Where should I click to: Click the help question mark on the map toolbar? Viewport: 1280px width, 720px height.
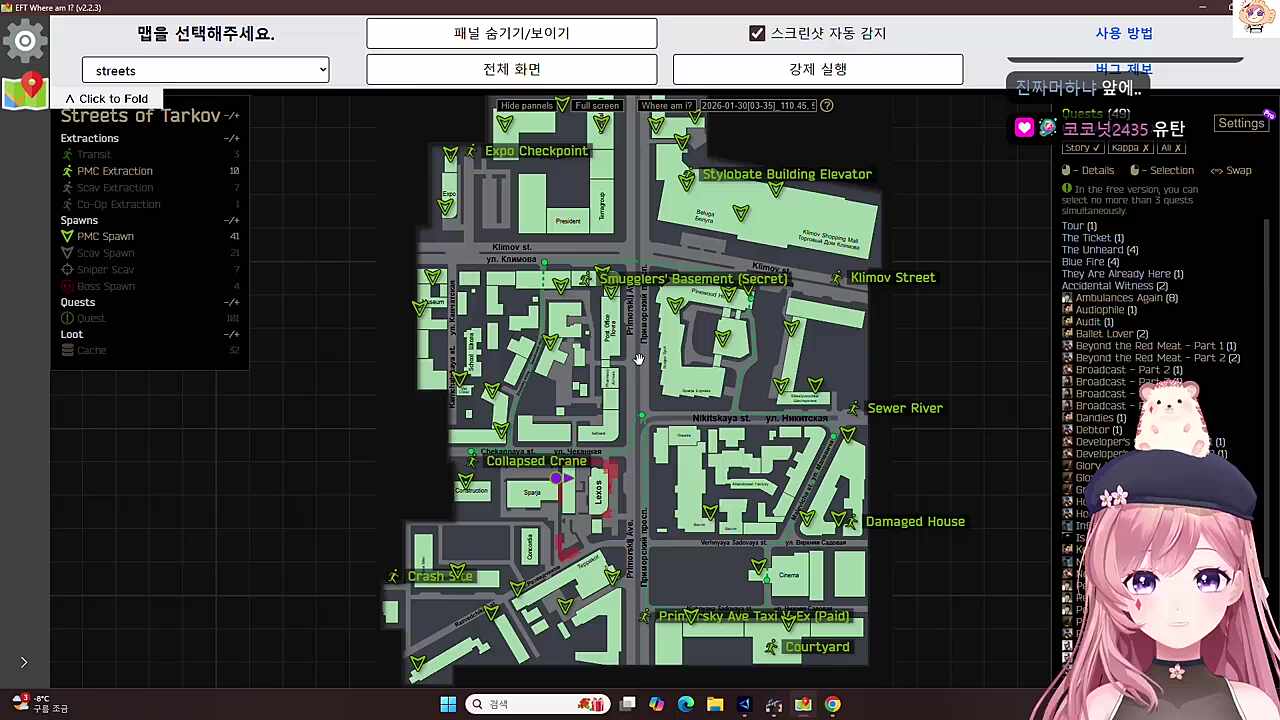tap(826, 105)
